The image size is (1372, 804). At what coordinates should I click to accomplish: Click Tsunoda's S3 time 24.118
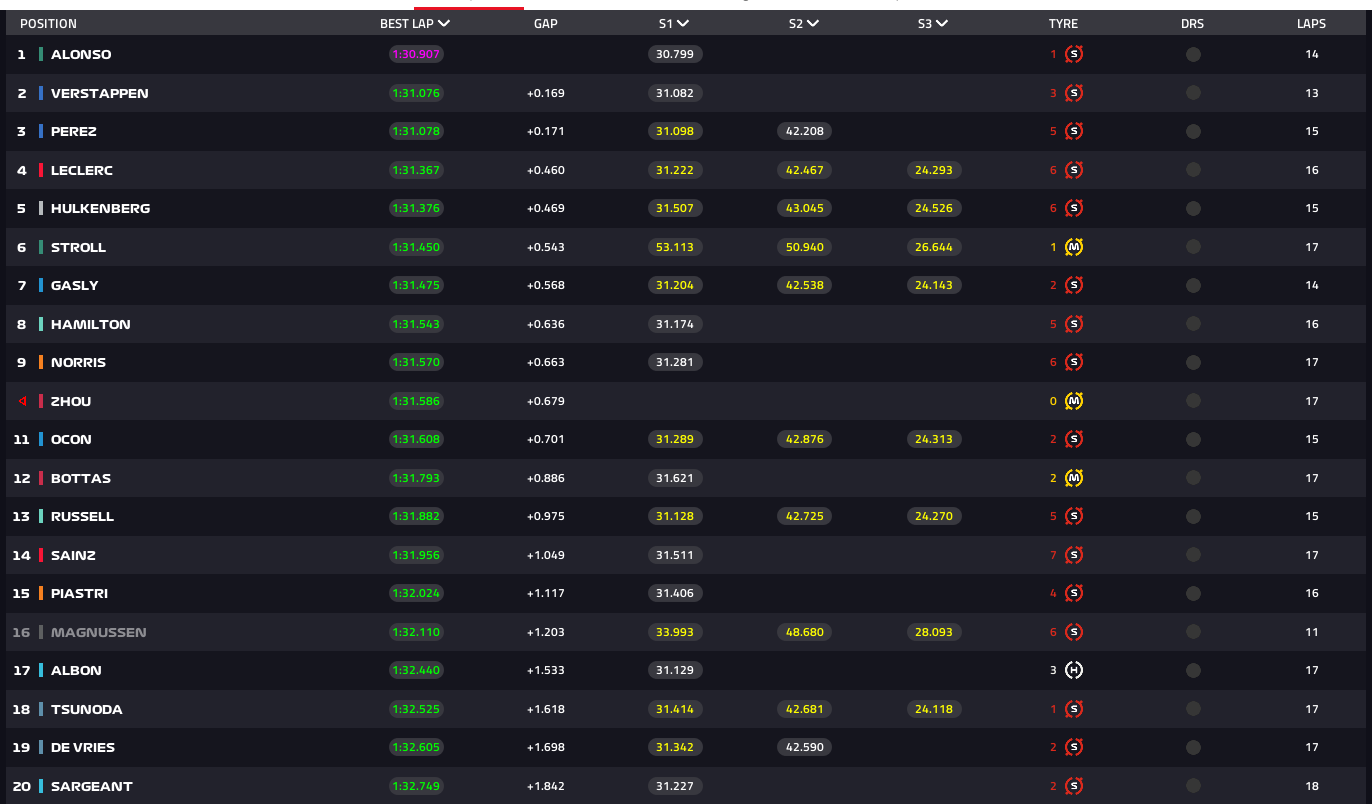tap(934, 709)
